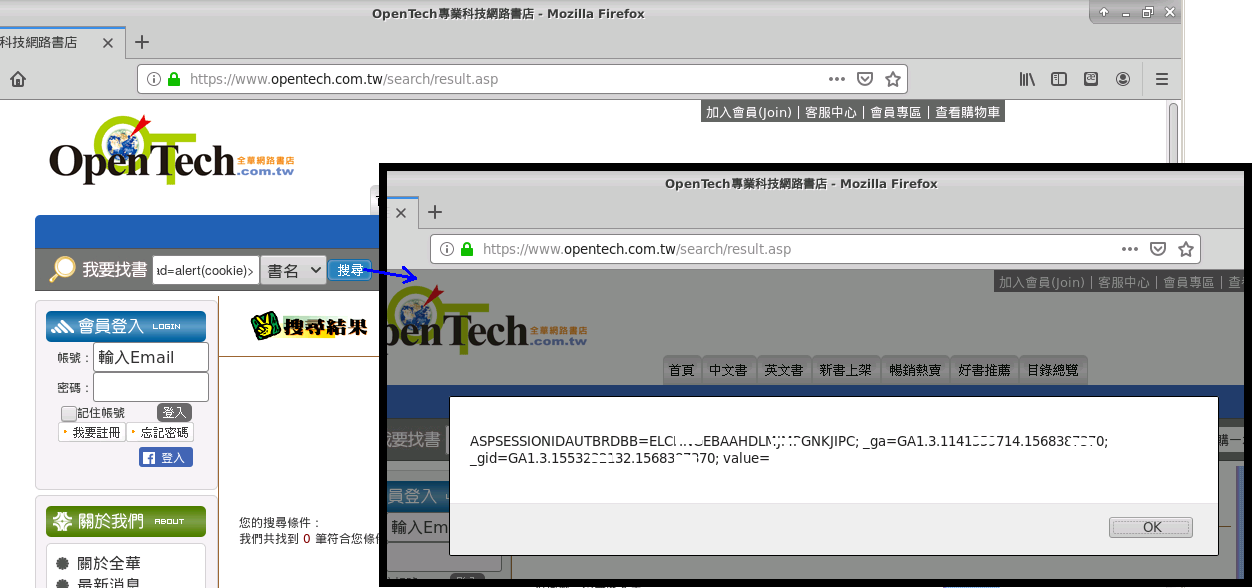Click 會員專區 link in front window
The image size is (1253, 588).
1188,282
